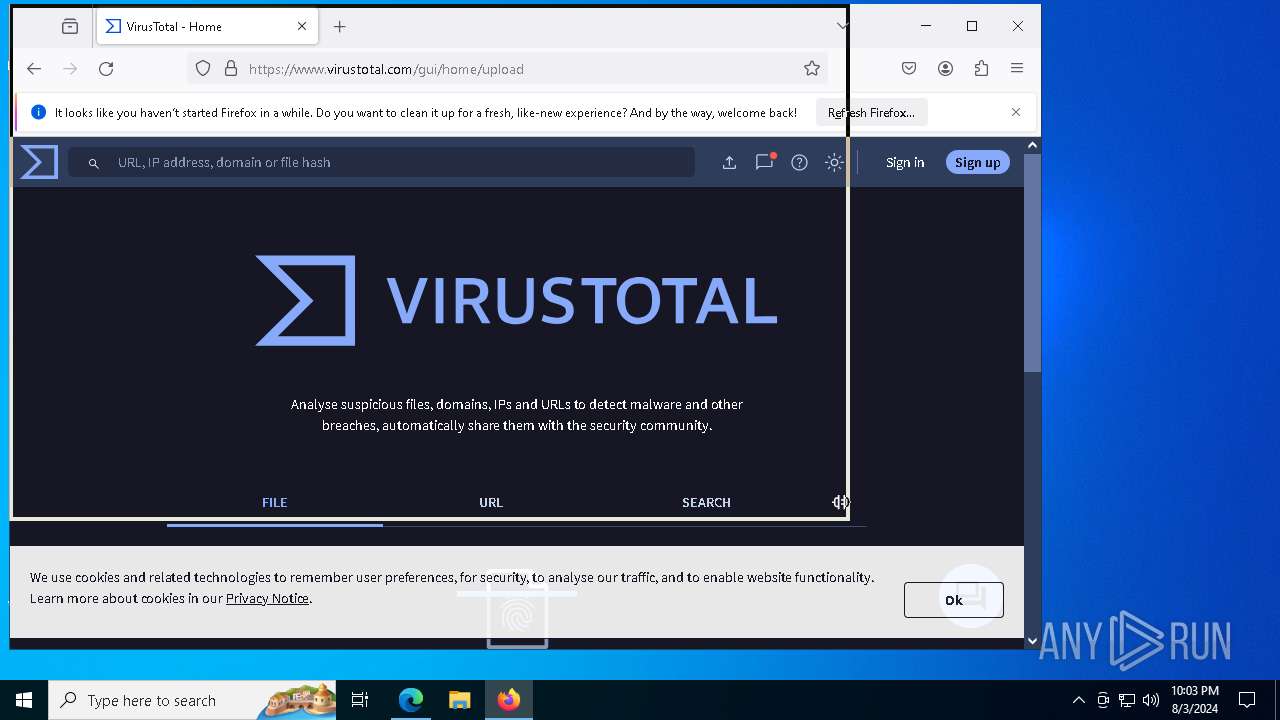Show hidden system tray icons
This screenshot has width=1280, height=720.
pos(1078,700)
